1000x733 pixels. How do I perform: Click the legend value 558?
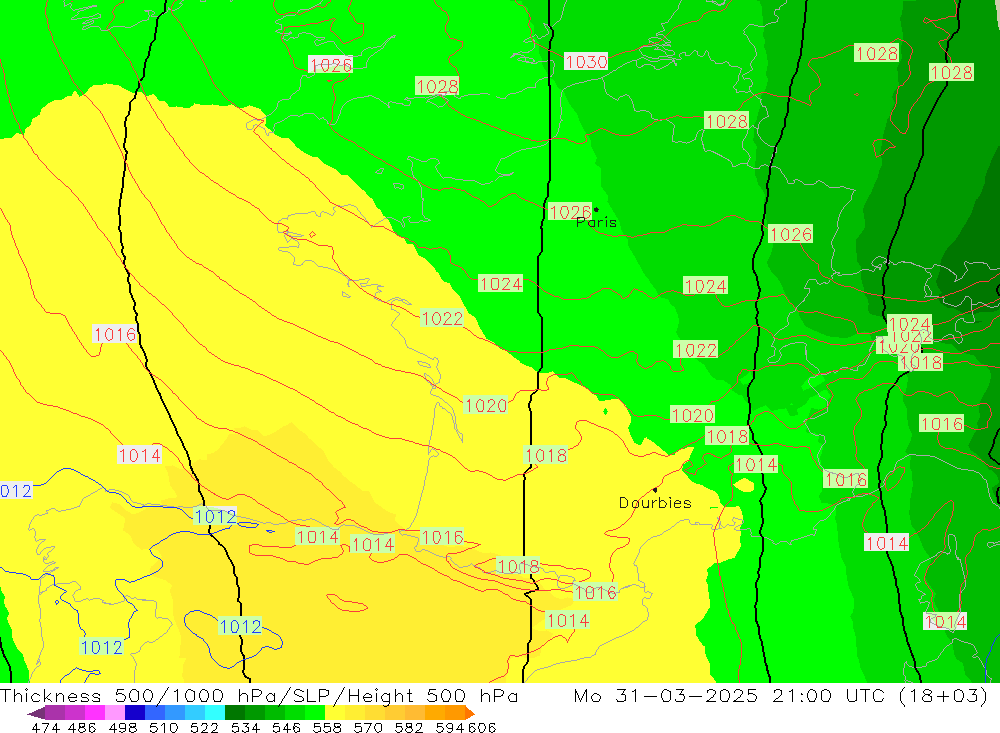coord(327,727)
